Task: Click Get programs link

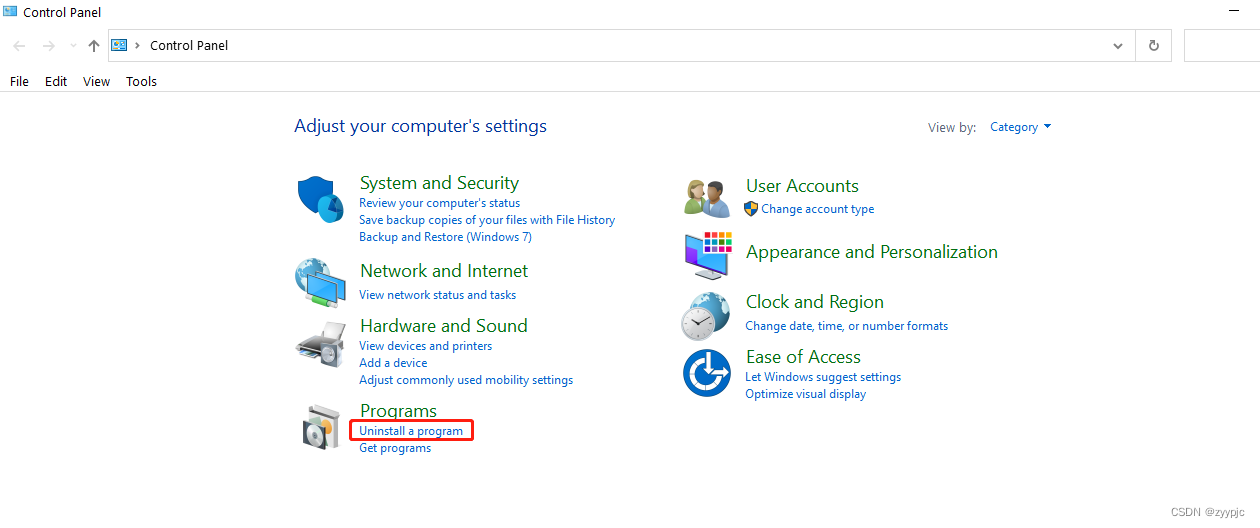Action: [395, 448]
